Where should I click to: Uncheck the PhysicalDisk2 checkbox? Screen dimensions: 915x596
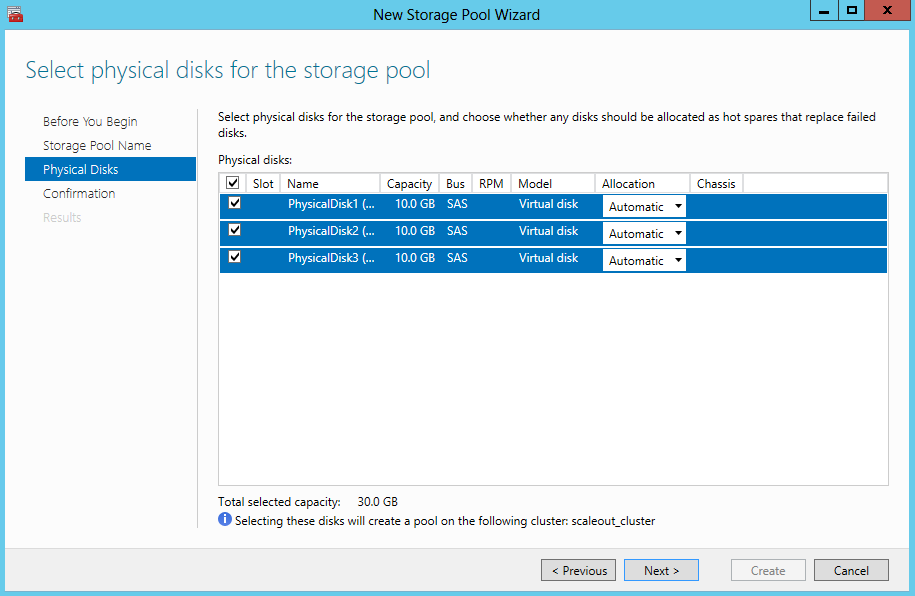pyautogui.click(x=235, y=230)
